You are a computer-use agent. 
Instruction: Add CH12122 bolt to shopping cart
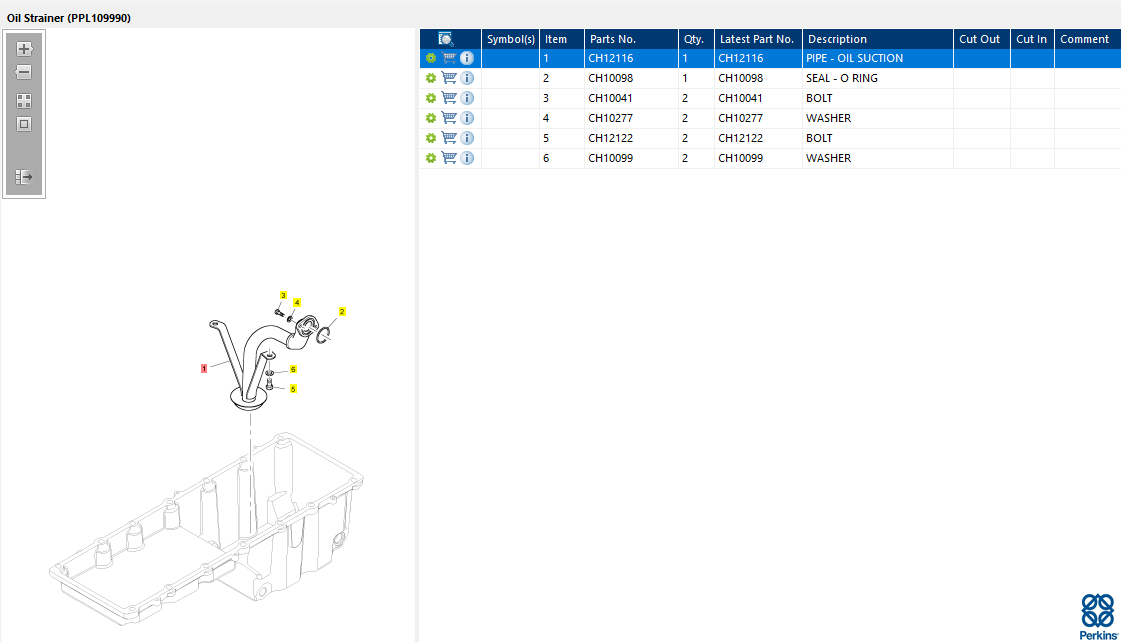449,138
